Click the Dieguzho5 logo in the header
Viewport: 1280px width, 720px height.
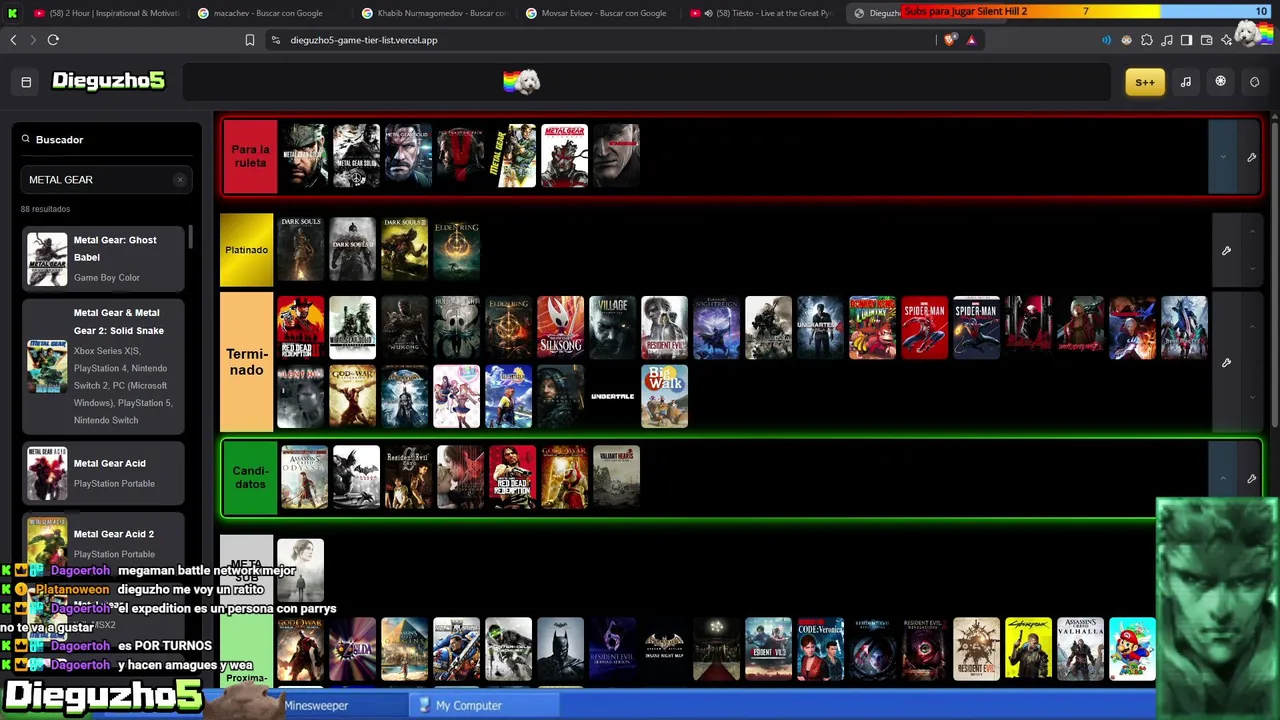[108, 81]
